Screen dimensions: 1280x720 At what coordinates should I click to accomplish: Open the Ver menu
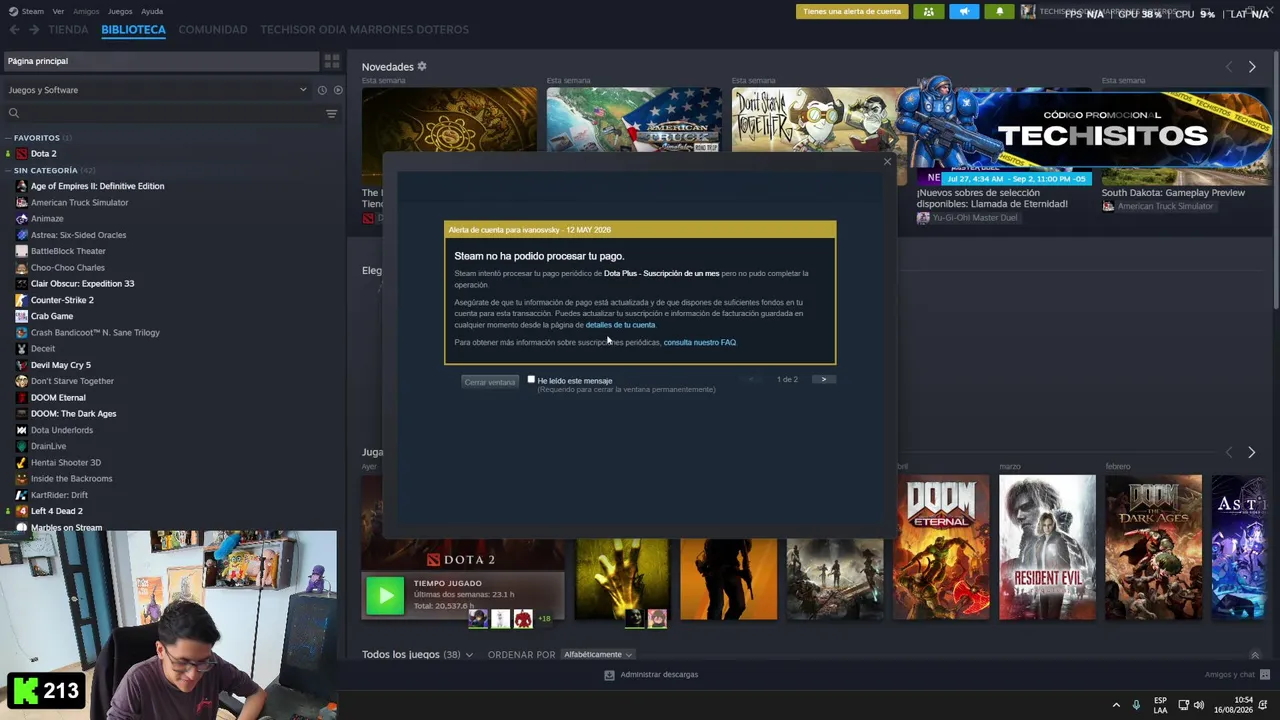click(59, 12)
